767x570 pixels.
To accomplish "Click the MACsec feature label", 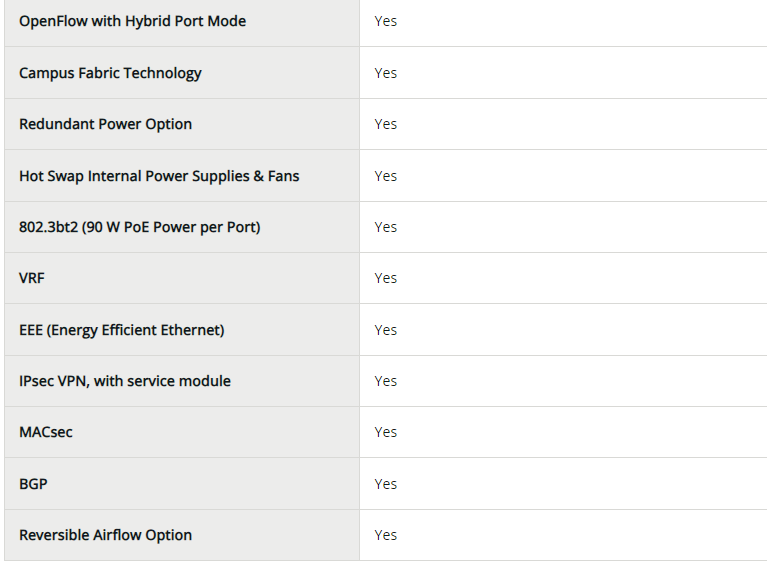I will click(x=46, y=432).
